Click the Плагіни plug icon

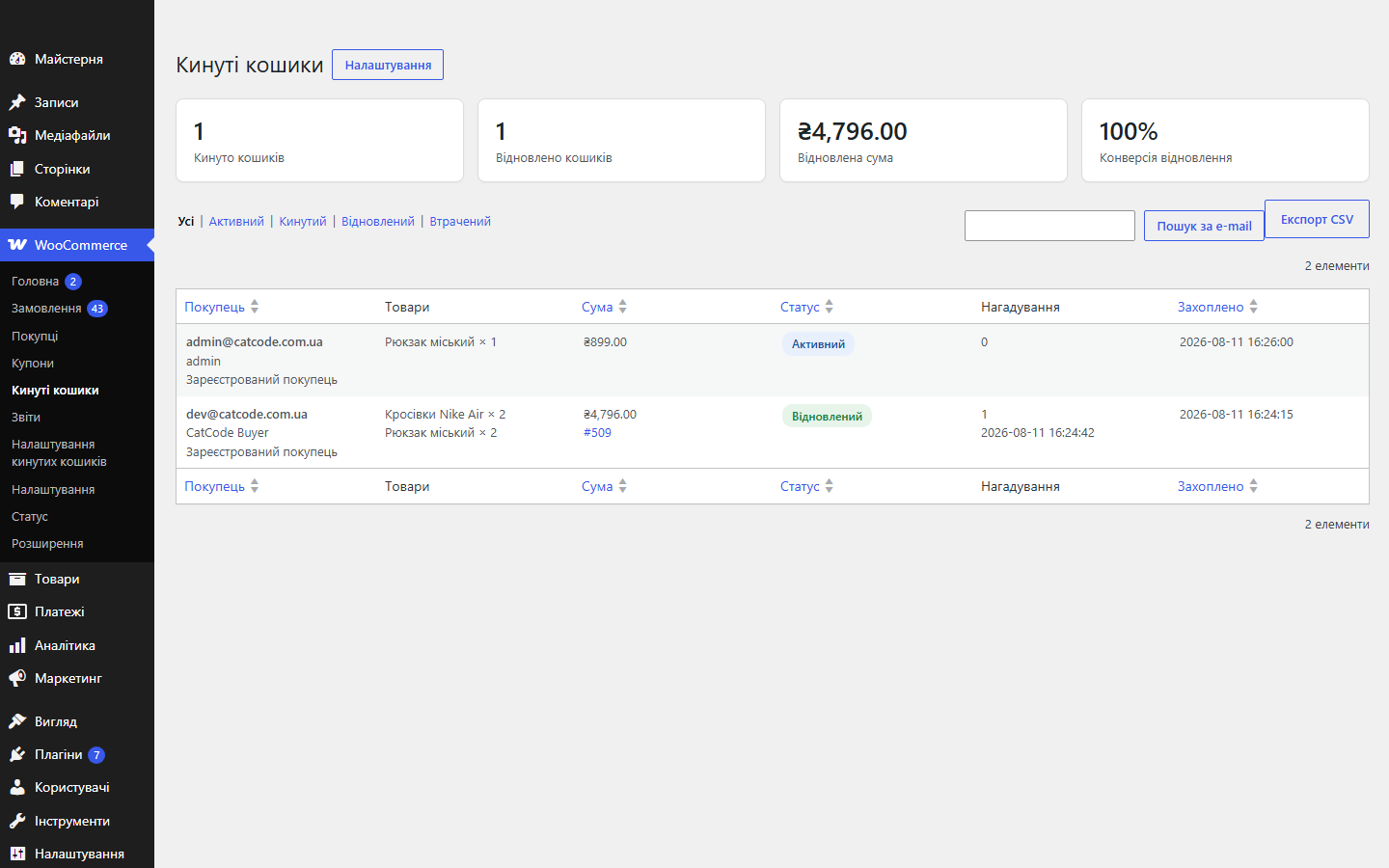click(x=17, y=754)
